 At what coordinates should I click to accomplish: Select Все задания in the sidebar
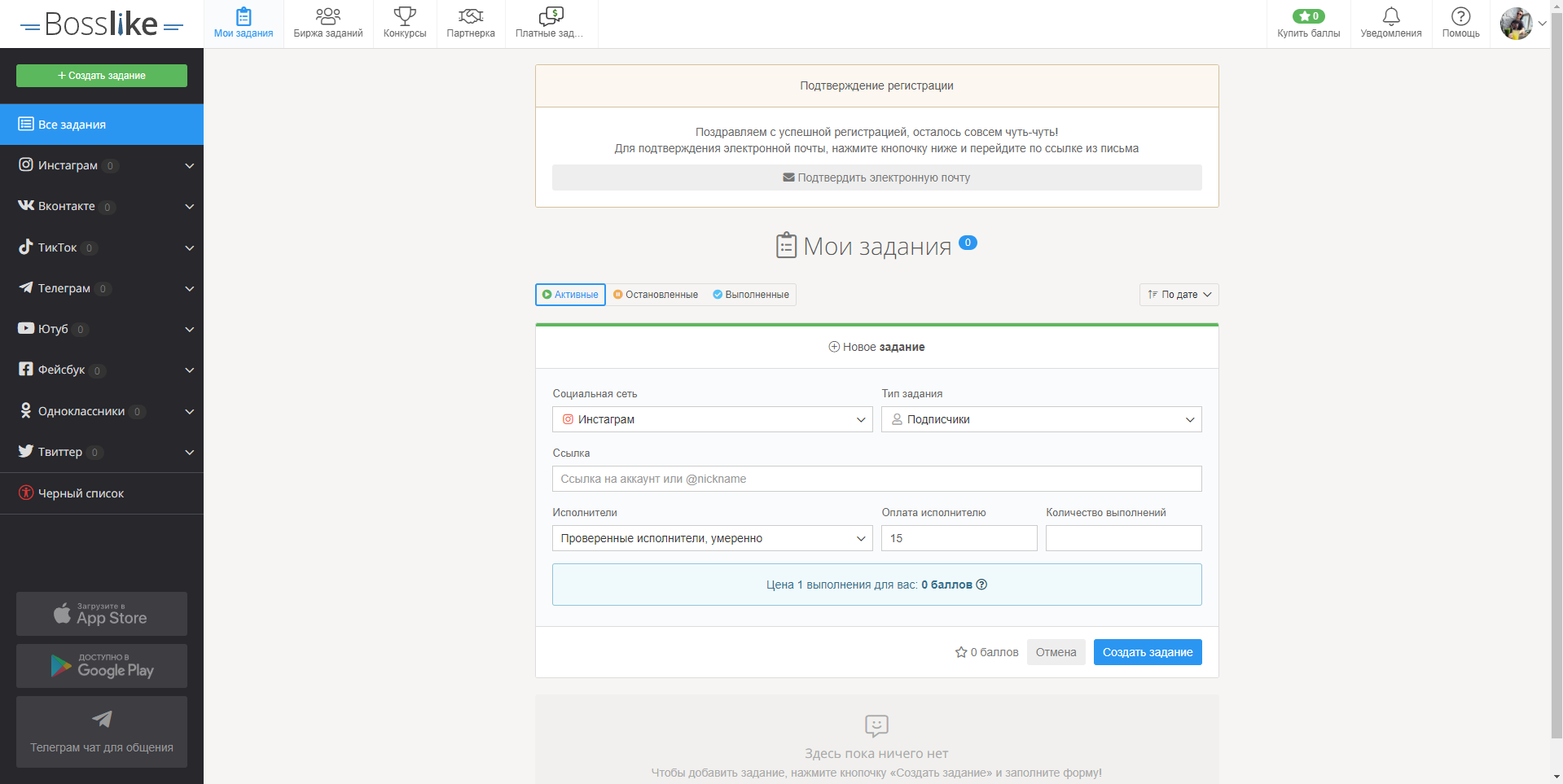tap(102, 125)
